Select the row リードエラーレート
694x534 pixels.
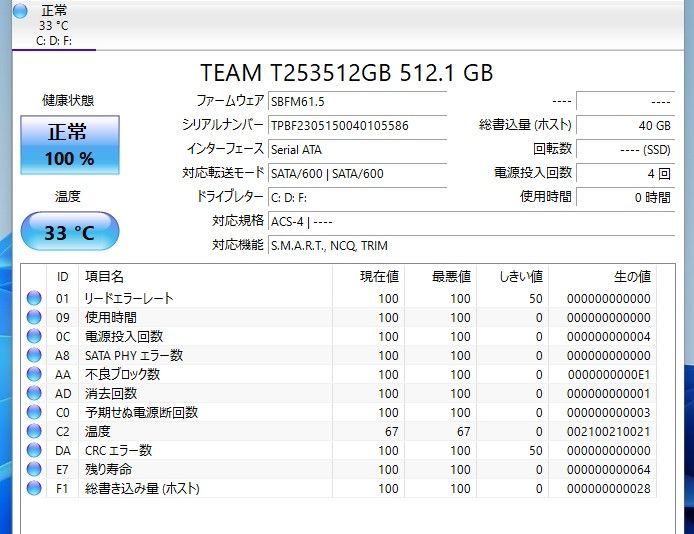[339, 298]
